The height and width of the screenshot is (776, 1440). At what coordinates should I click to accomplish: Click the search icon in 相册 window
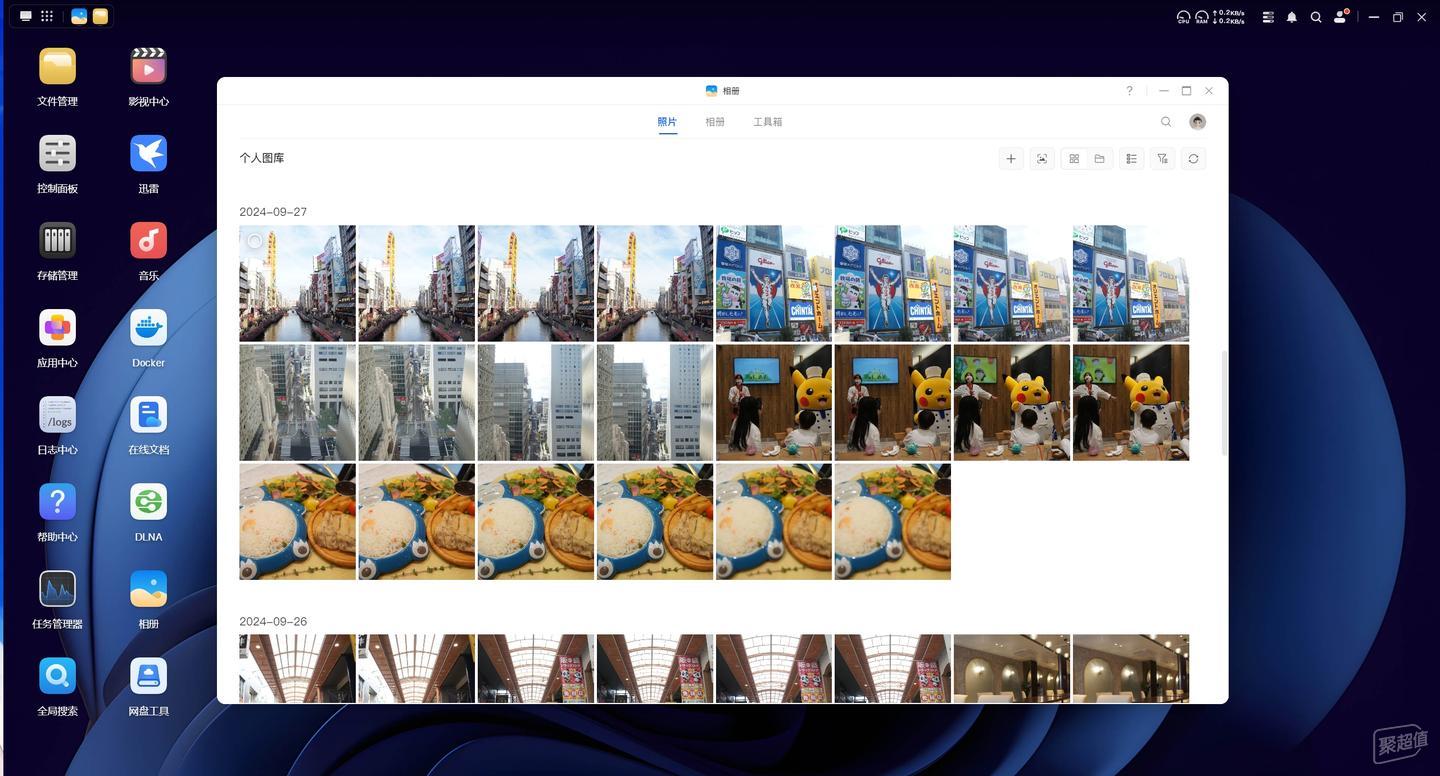coord(1166,122)
